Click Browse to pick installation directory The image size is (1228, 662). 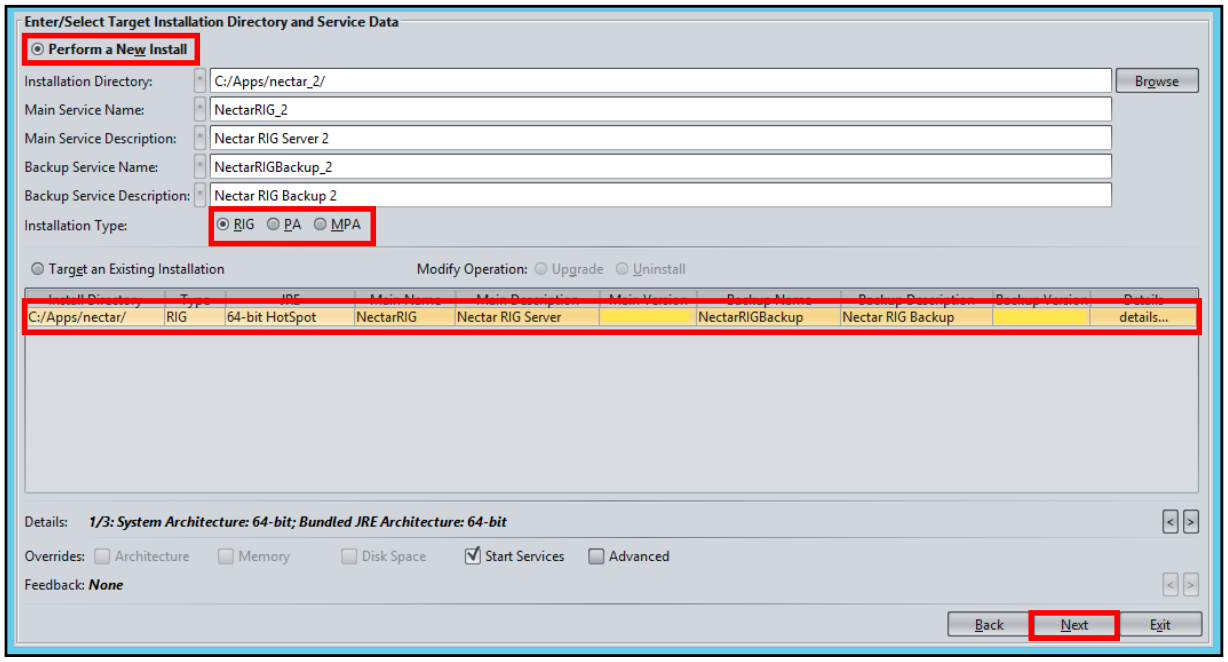1157,81
